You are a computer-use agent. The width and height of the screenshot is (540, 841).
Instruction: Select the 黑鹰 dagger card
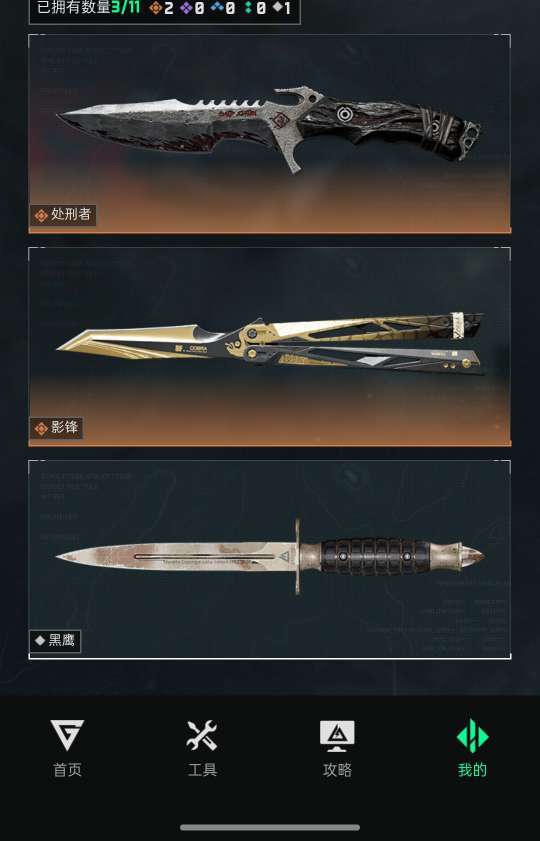[270, 559]
